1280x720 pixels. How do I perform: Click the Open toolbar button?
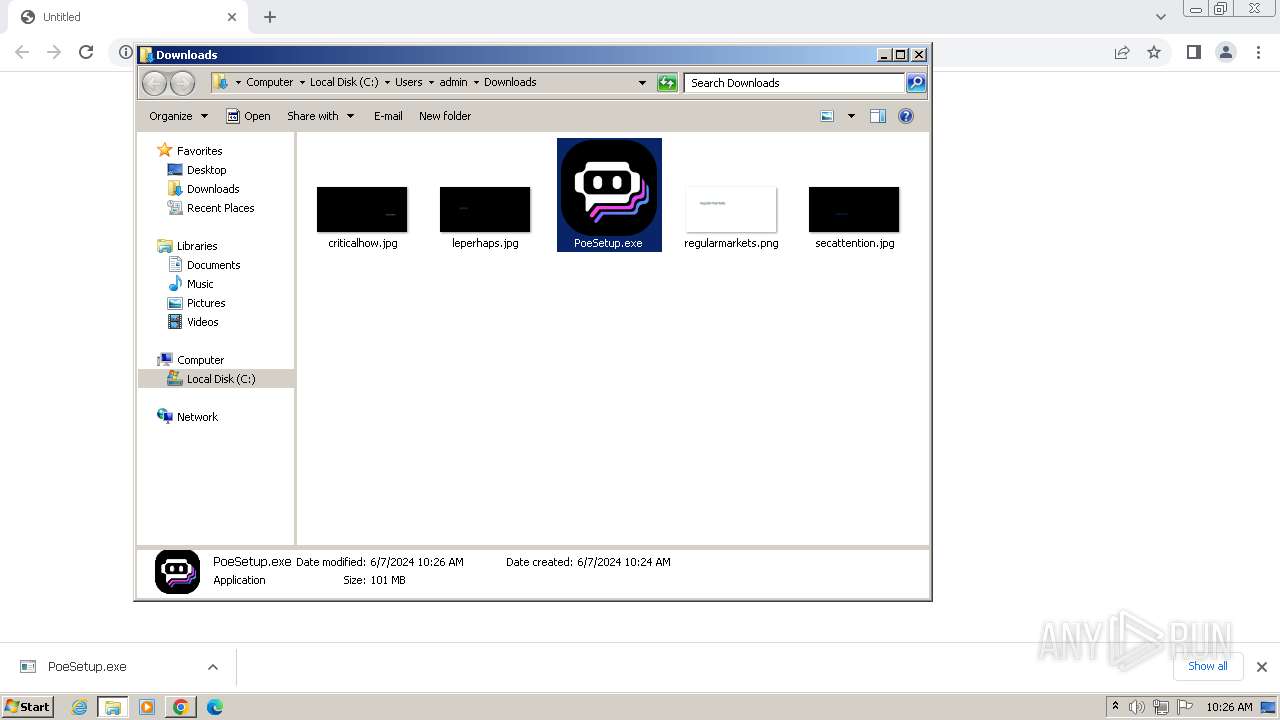248,116
